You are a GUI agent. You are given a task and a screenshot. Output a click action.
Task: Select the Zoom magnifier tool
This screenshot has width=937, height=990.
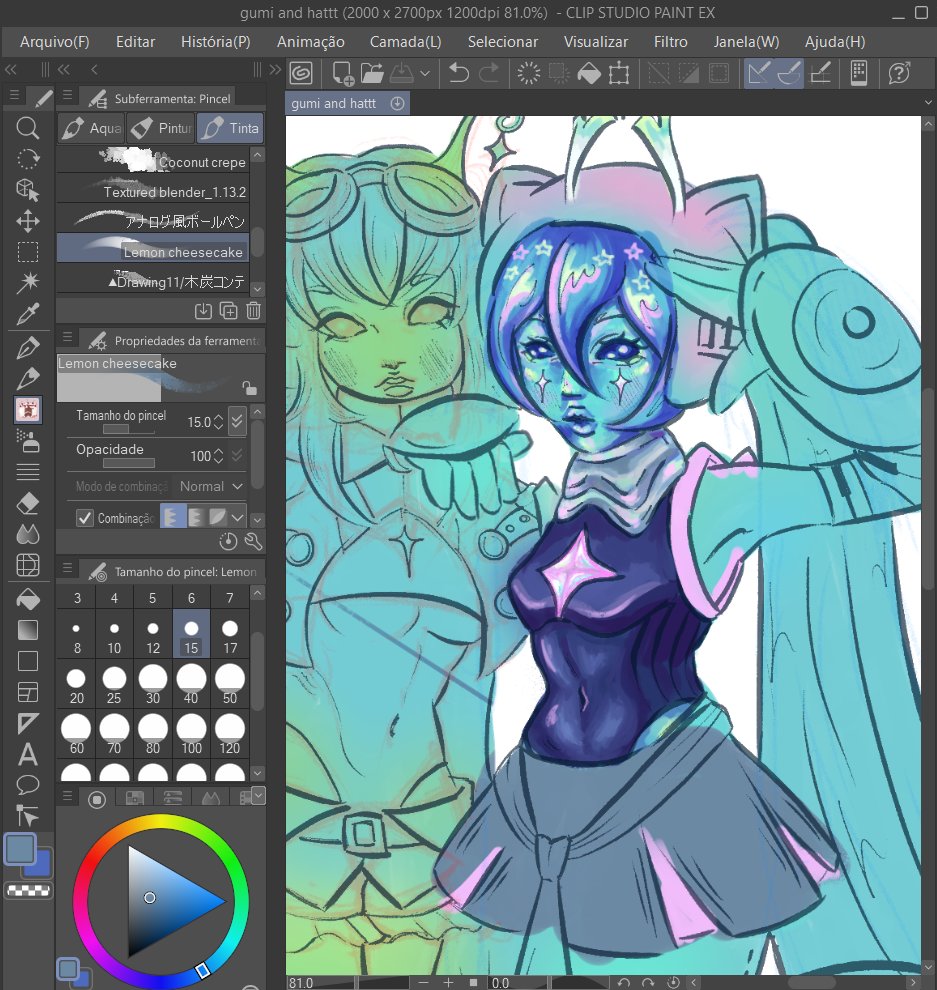click(x=27, y=128)
